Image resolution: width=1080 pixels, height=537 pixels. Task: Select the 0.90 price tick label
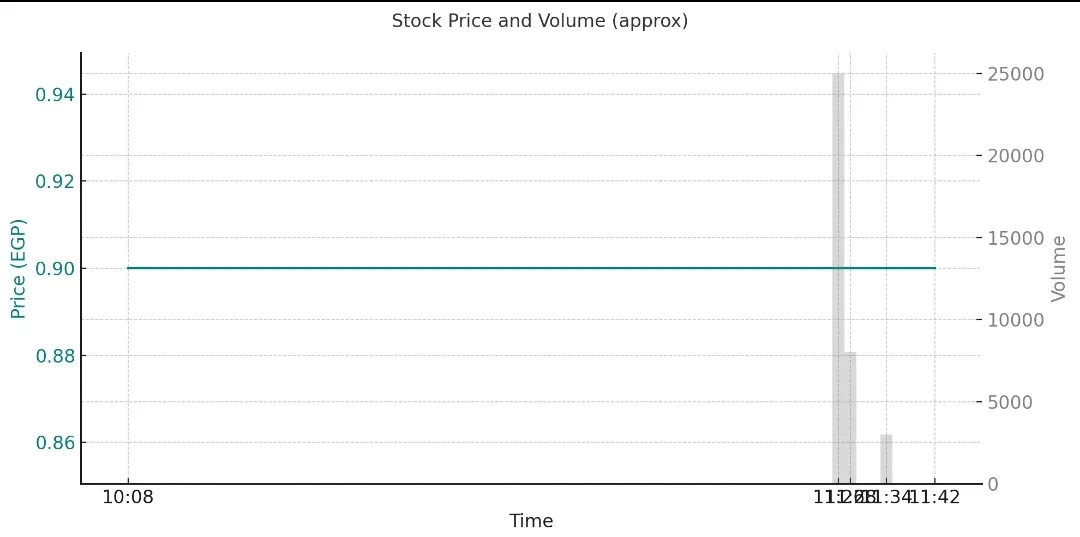pos(54,269)
